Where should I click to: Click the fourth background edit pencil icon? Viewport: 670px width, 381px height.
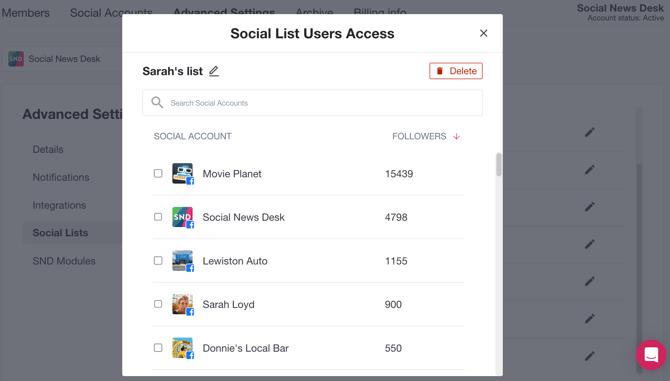coord(590,244)
